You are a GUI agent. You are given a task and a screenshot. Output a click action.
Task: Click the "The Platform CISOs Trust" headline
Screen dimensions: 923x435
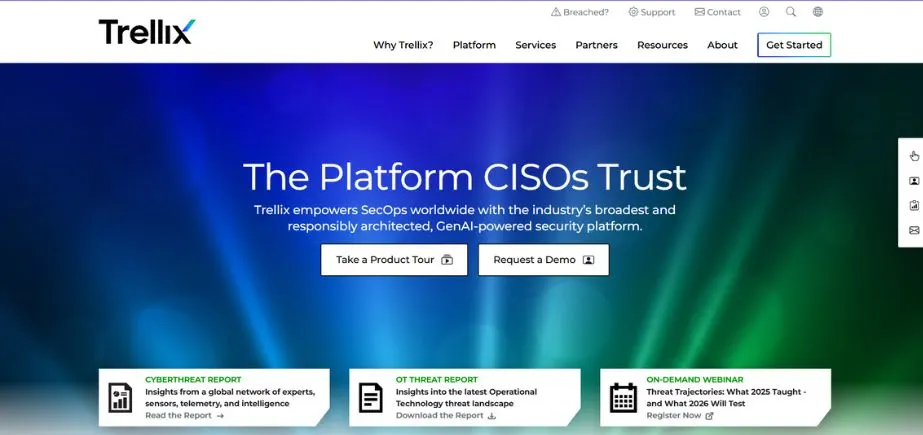pos(464,177)
